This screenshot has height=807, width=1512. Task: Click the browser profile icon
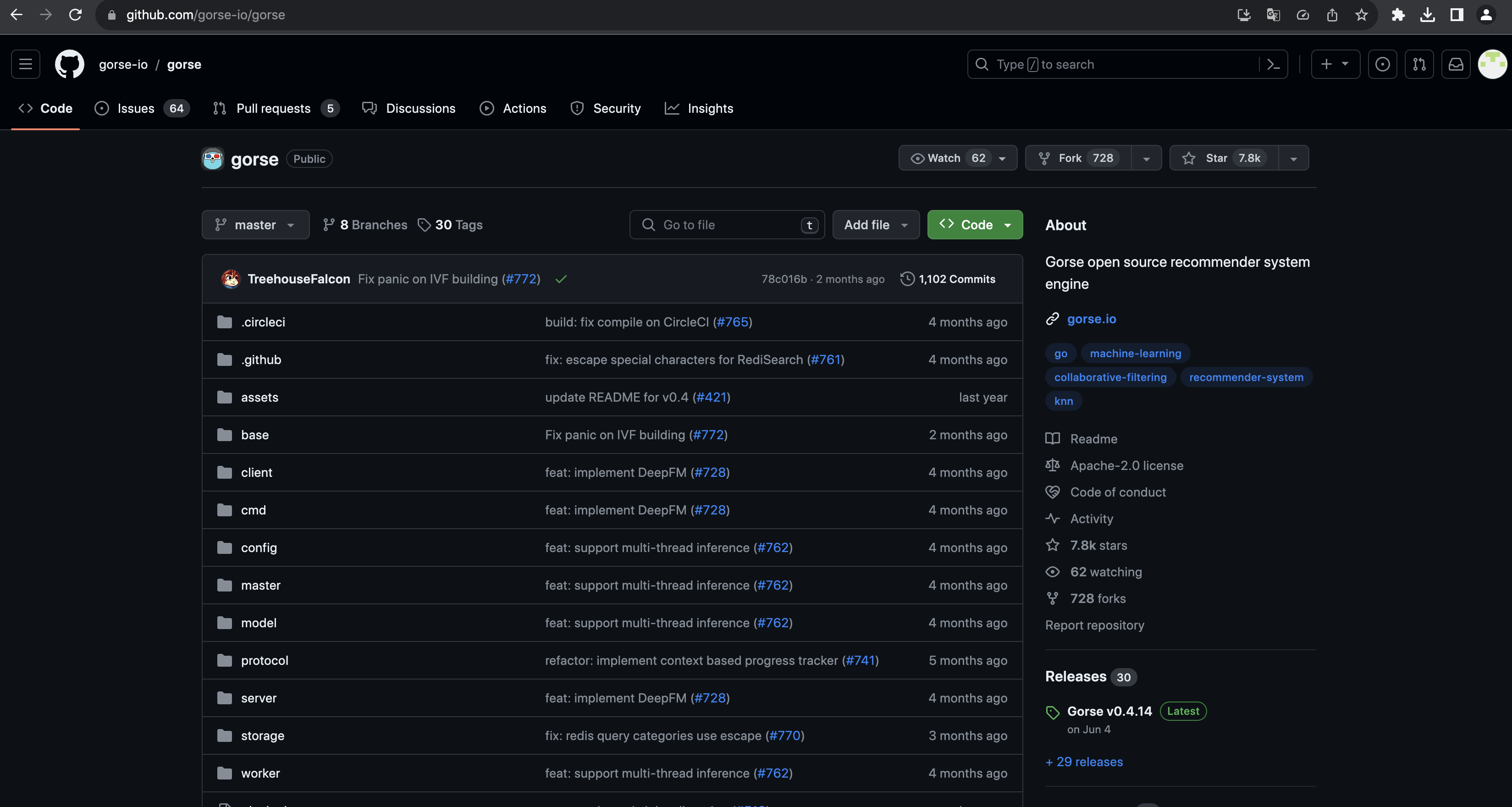pos(1486,15)
